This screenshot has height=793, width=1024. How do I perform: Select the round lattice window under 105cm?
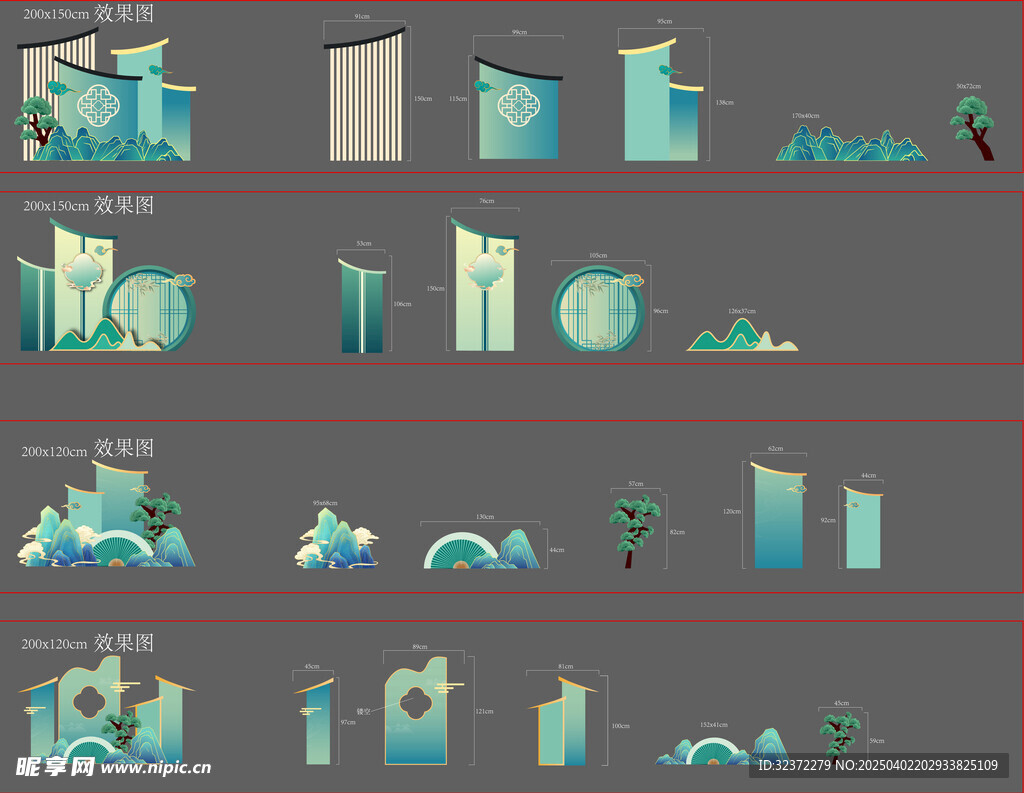pyautogui.click(x=600, y=308)
